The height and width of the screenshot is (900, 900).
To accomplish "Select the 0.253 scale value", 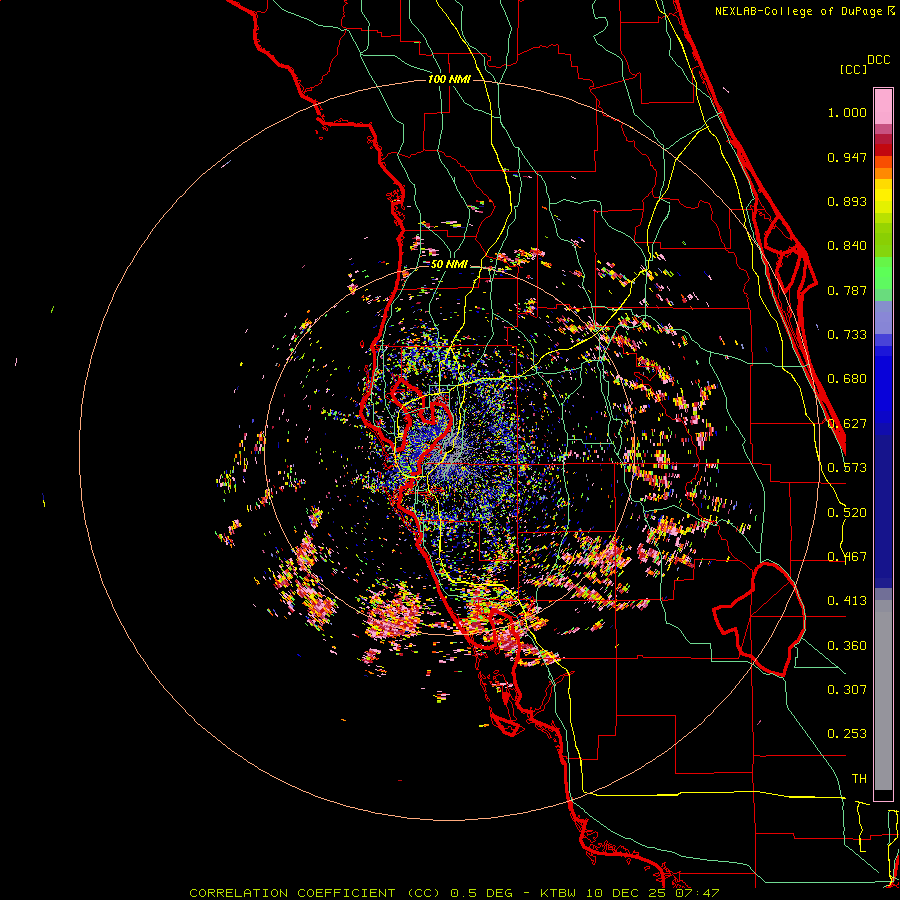I will pos(847,734).
